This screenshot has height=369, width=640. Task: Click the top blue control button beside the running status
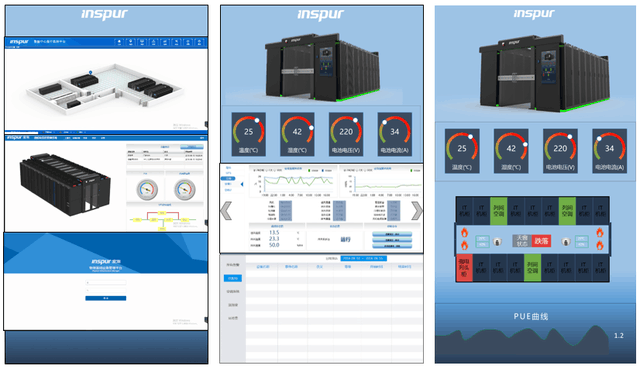pos(392,234)
